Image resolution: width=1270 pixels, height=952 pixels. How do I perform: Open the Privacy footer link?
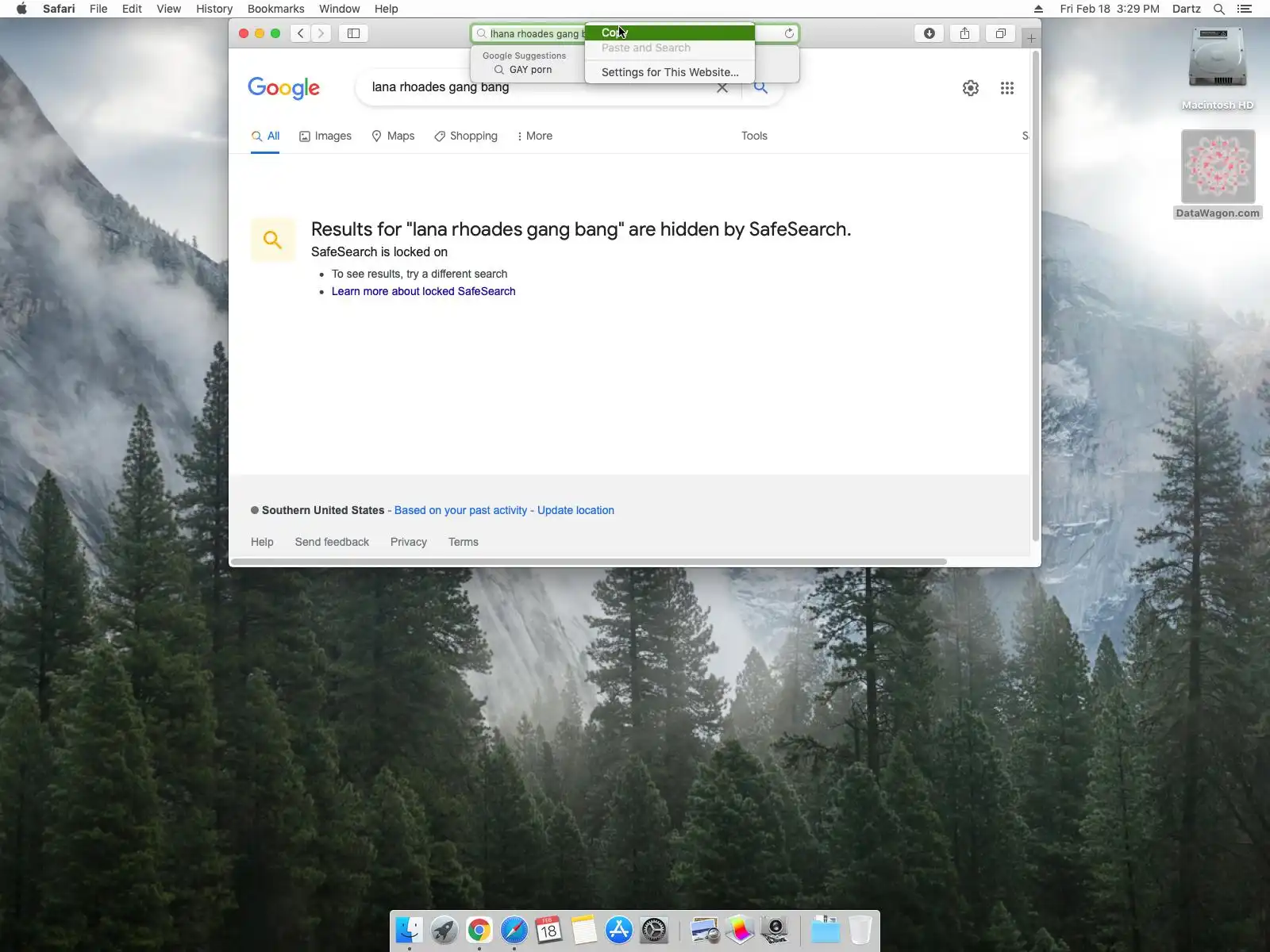pyautogui.click(x=409, y=542)
